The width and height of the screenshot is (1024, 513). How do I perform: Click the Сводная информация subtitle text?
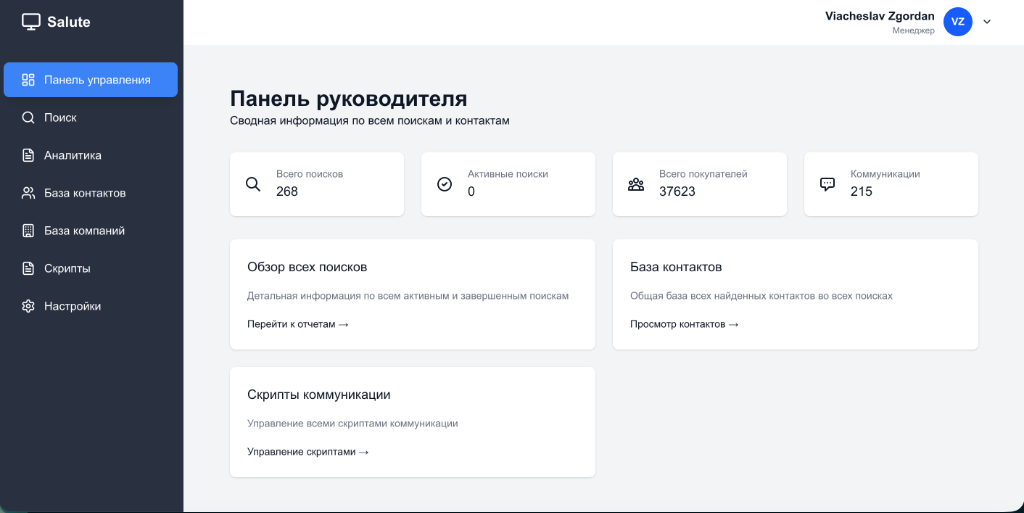[x=370, y=121]
